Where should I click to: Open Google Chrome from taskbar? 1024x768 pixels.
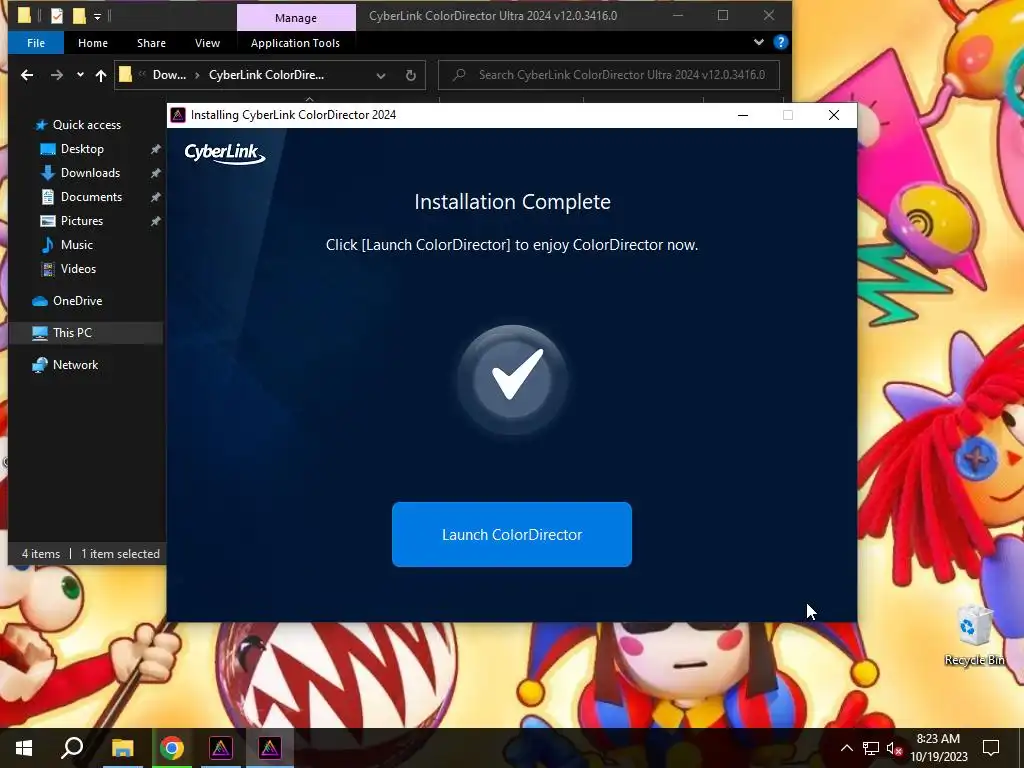click(x=172, y=748)
